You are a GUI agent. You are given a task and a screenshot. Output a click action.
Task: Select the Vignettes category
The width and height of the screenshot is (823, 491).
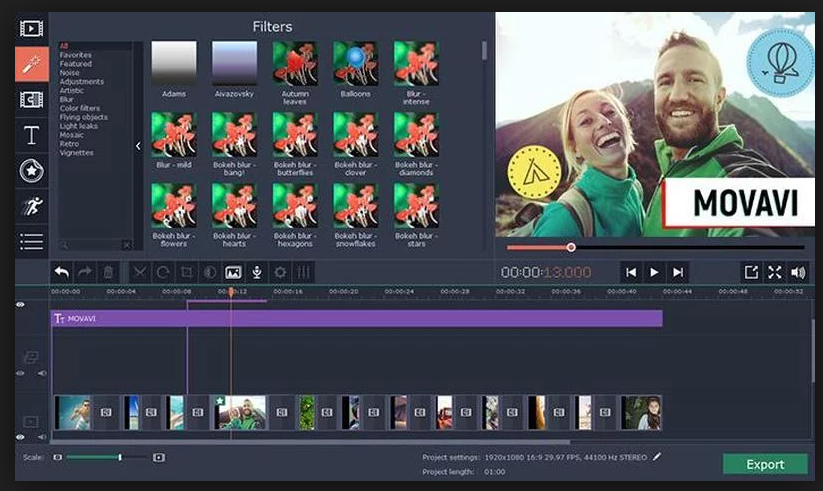[x=77, y=153]
